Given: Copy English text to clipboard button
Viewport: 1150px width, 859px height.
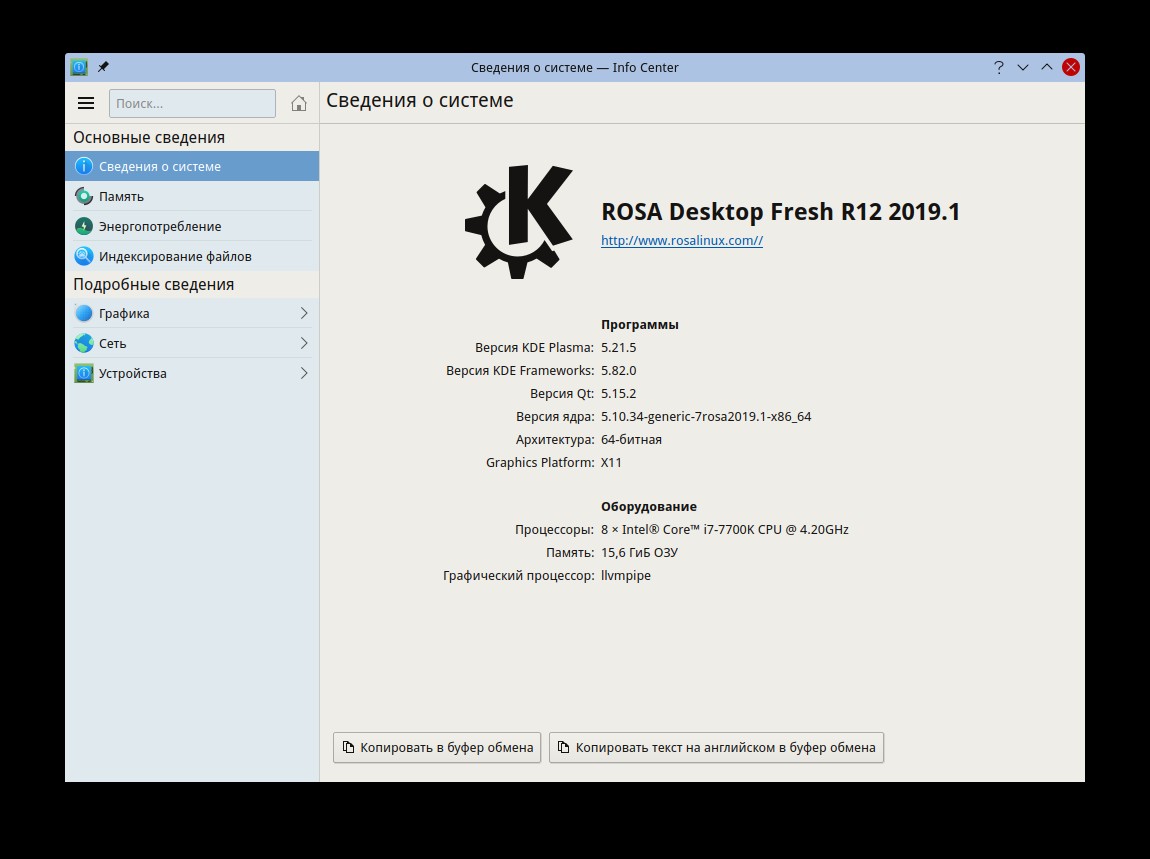Looking at the screenshot, I should [716, 747].
